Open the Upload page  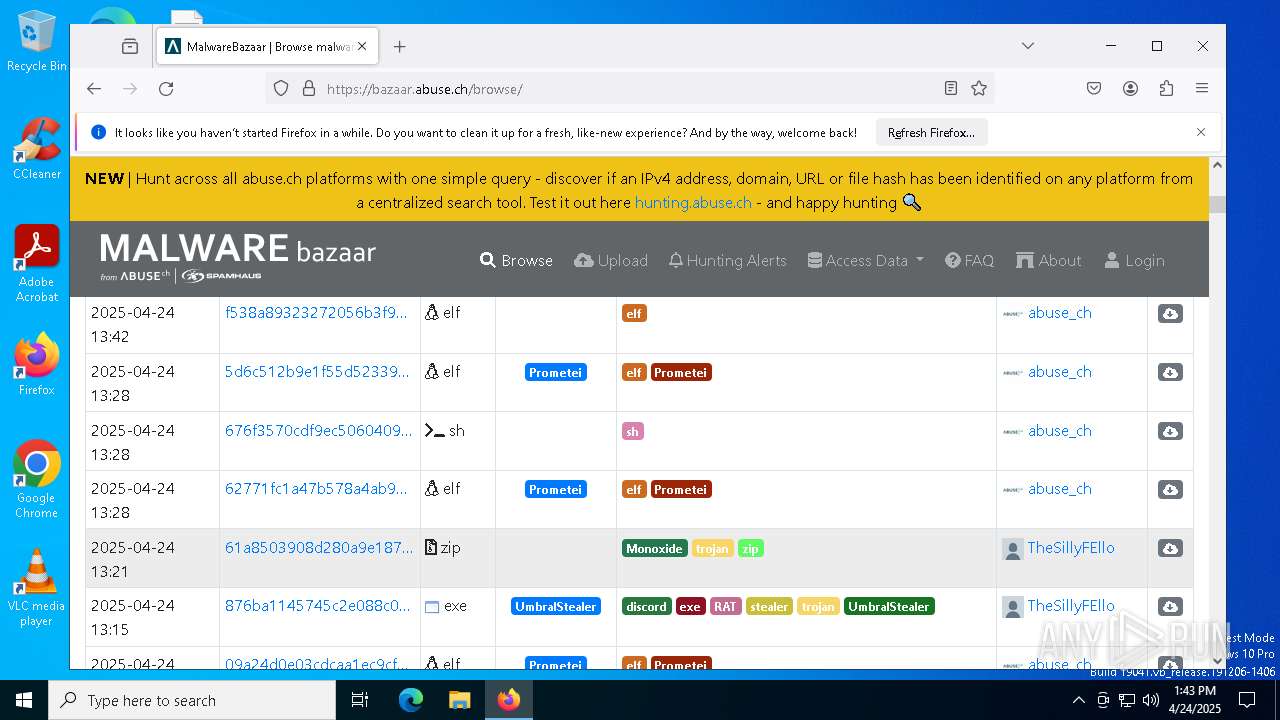pyautogui.click(x=611, y=260)
